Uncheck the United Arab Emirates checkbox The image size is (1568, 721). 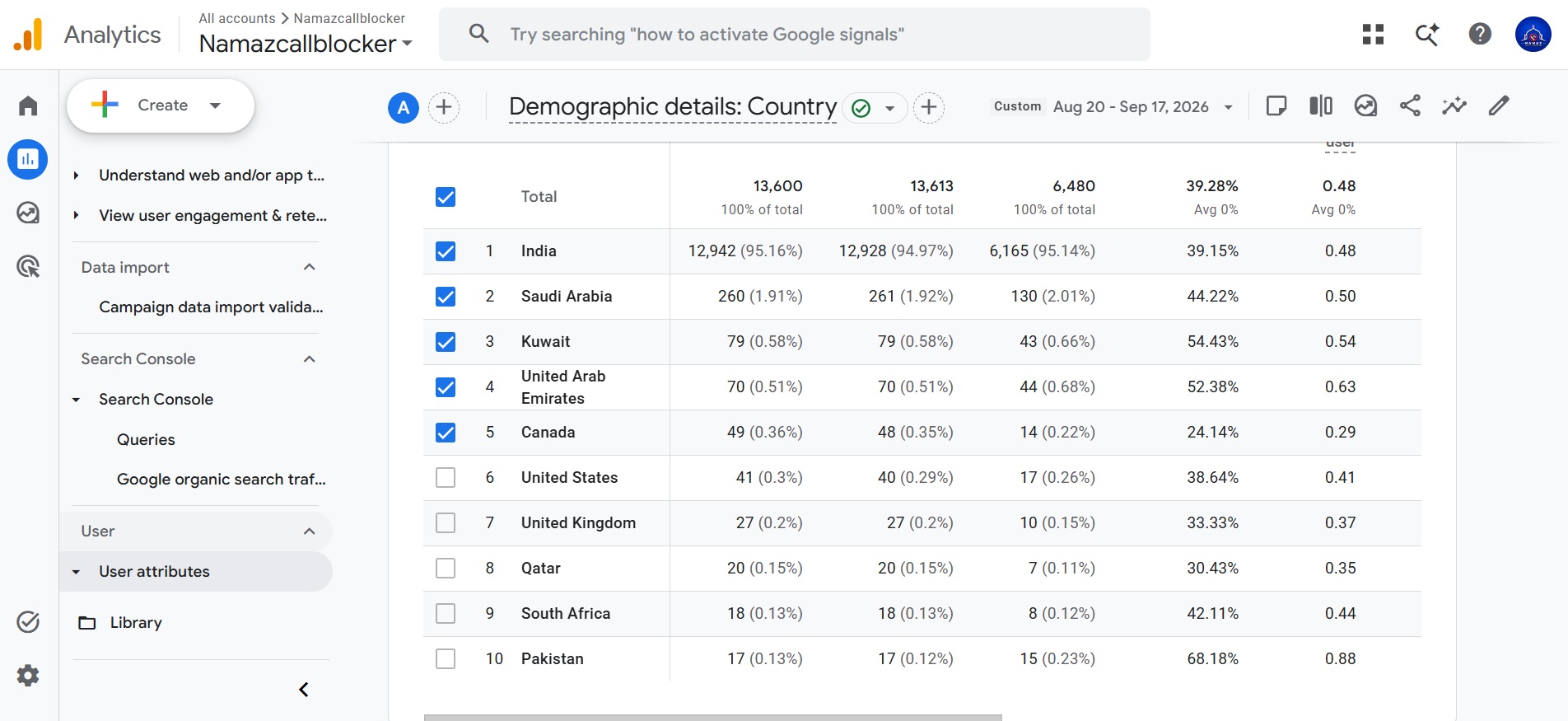pos(446,387)
